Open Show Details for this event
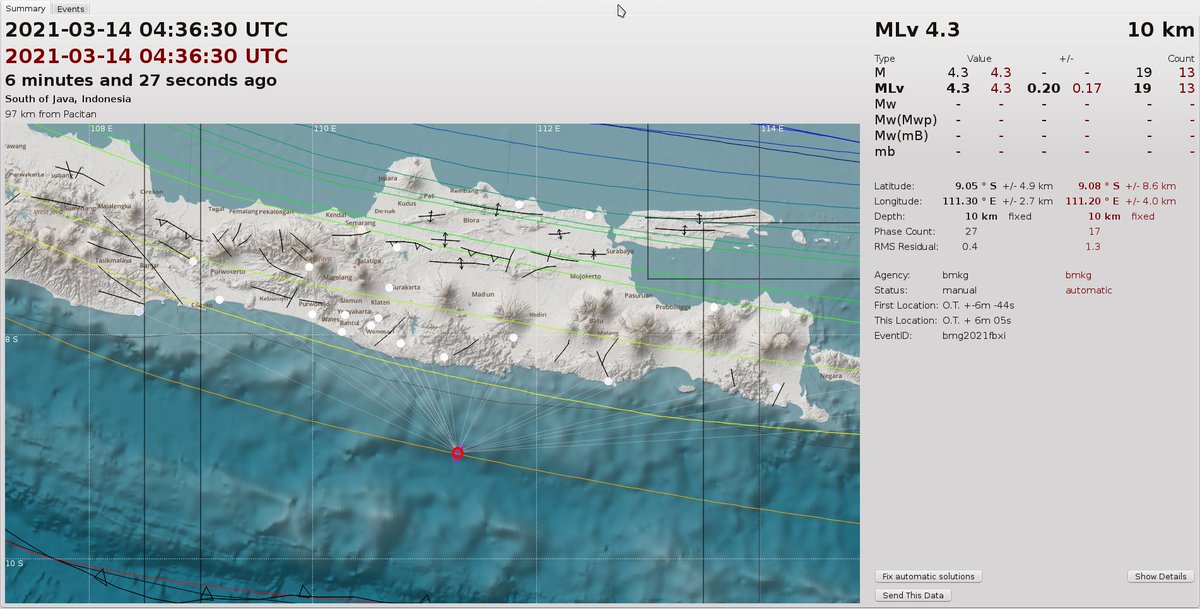 tap(1161, 577)
